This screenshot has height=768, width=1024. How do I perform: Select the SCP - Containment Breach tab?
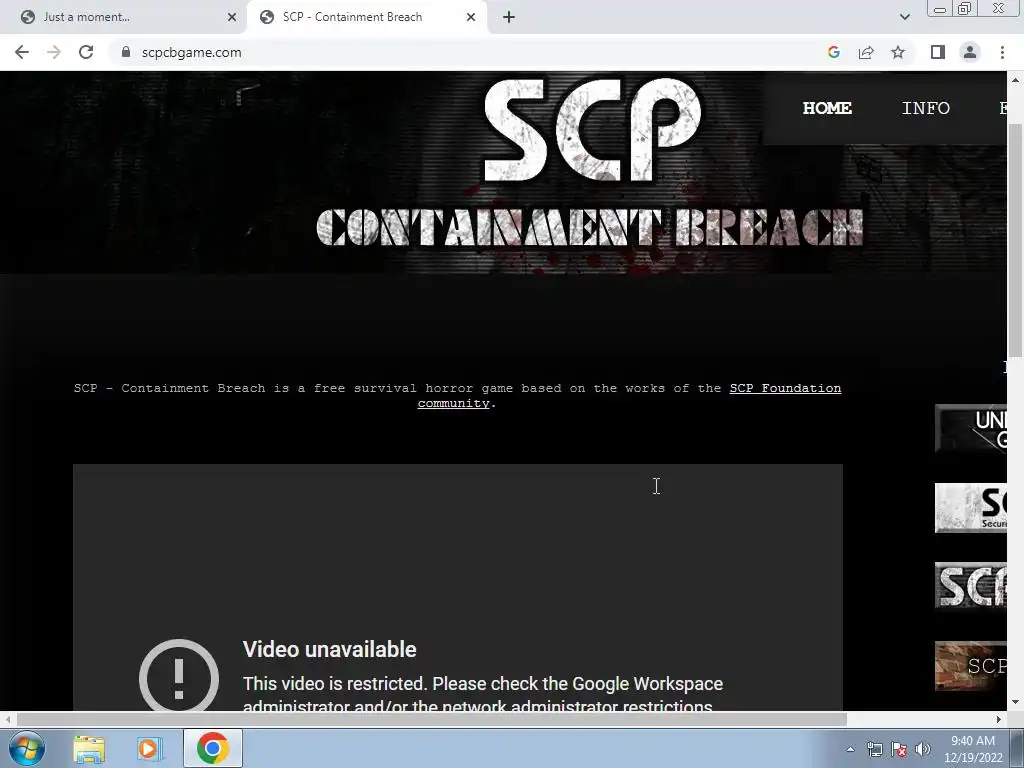click(366, 17)
